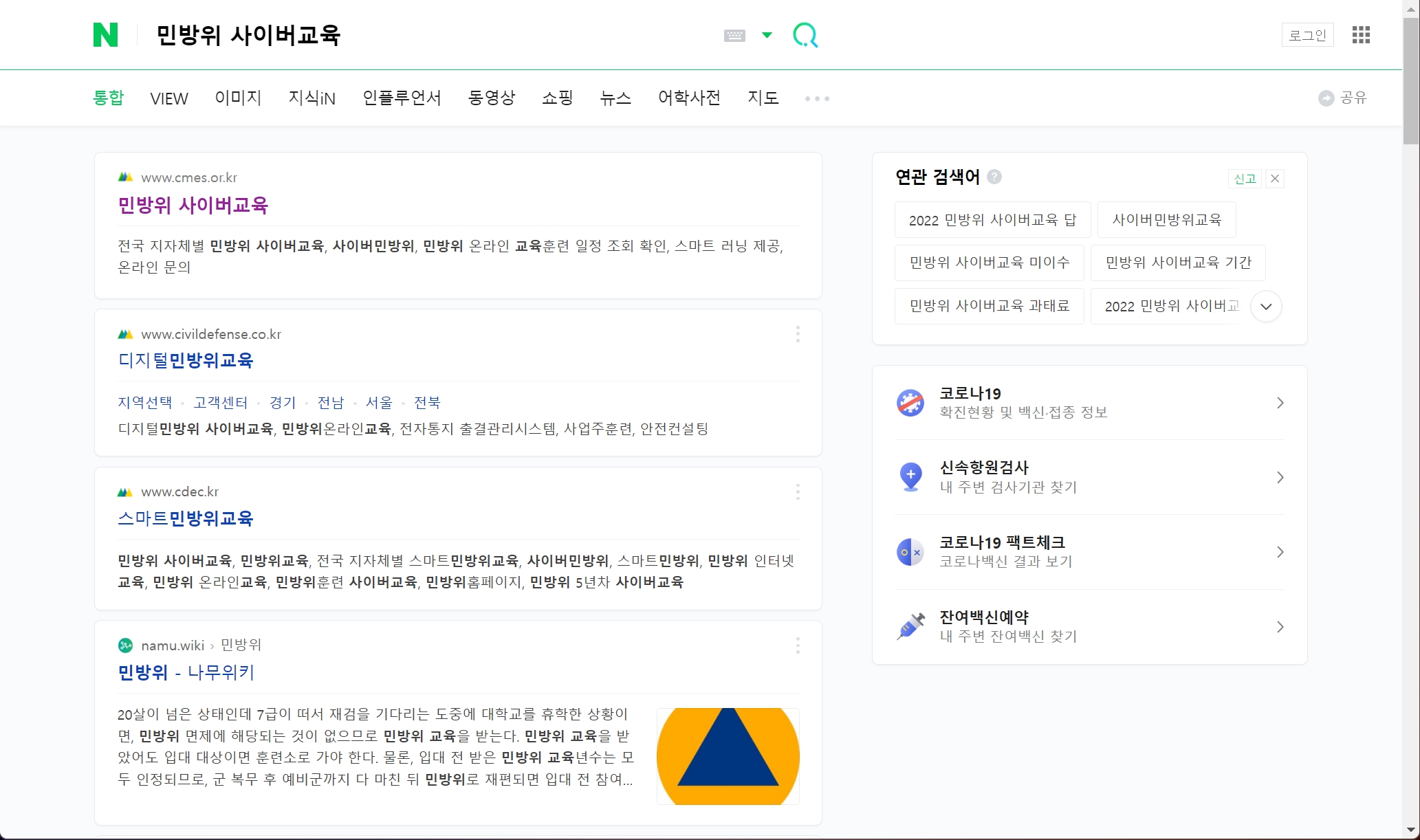
Task: Open the 스마트민방위교육 result link
Action: (x=186, y=518)
